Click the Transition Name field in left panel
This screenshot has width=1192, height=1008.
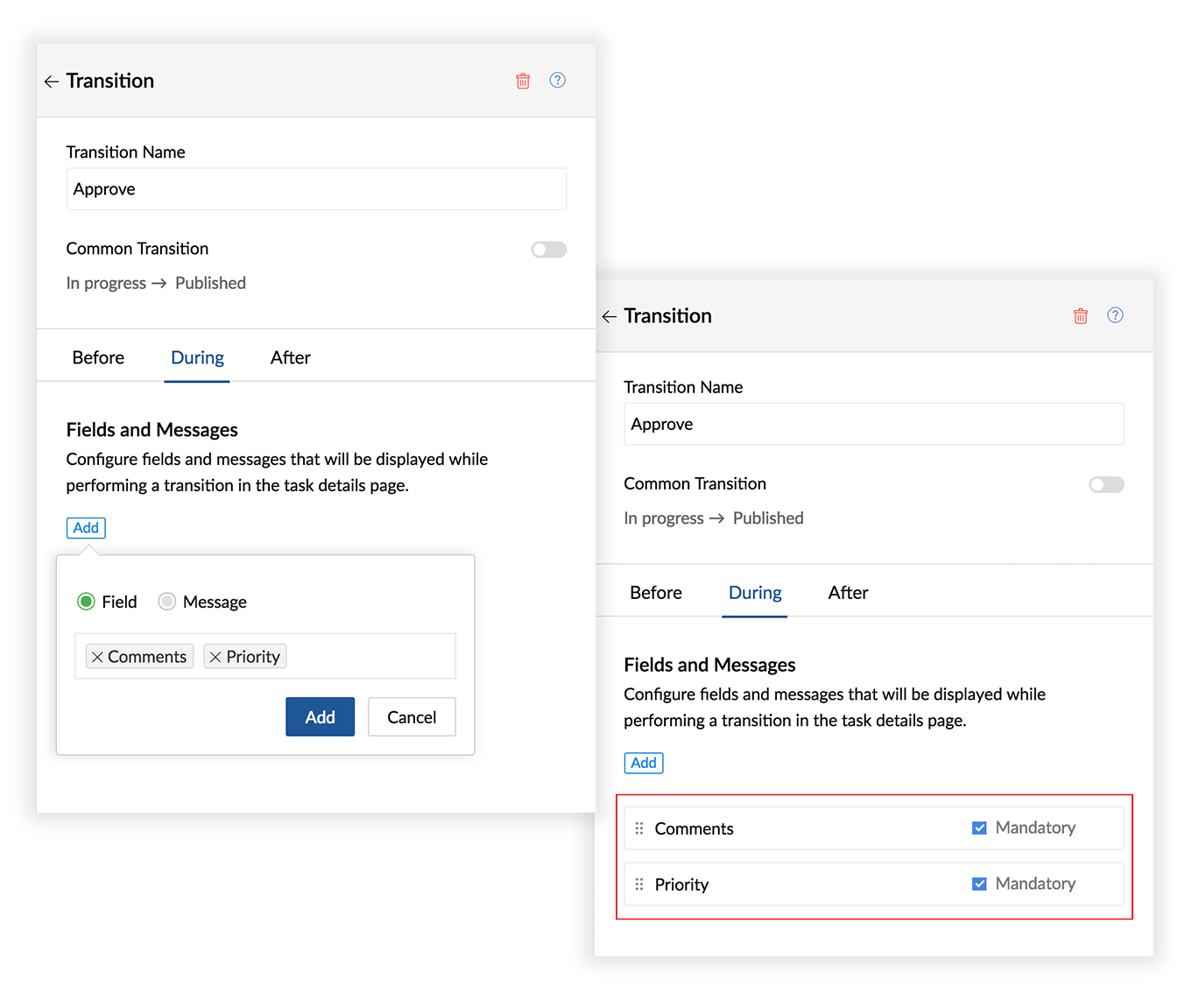[x=316, y=189]
